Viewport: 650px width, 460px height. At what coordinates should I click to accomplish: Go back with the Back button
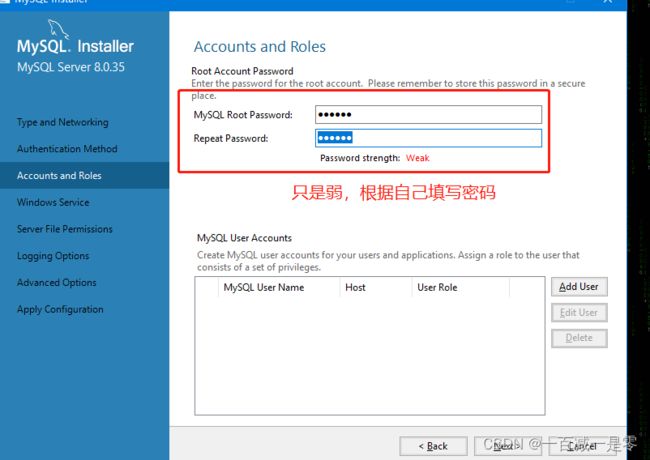tap(433, 446)
